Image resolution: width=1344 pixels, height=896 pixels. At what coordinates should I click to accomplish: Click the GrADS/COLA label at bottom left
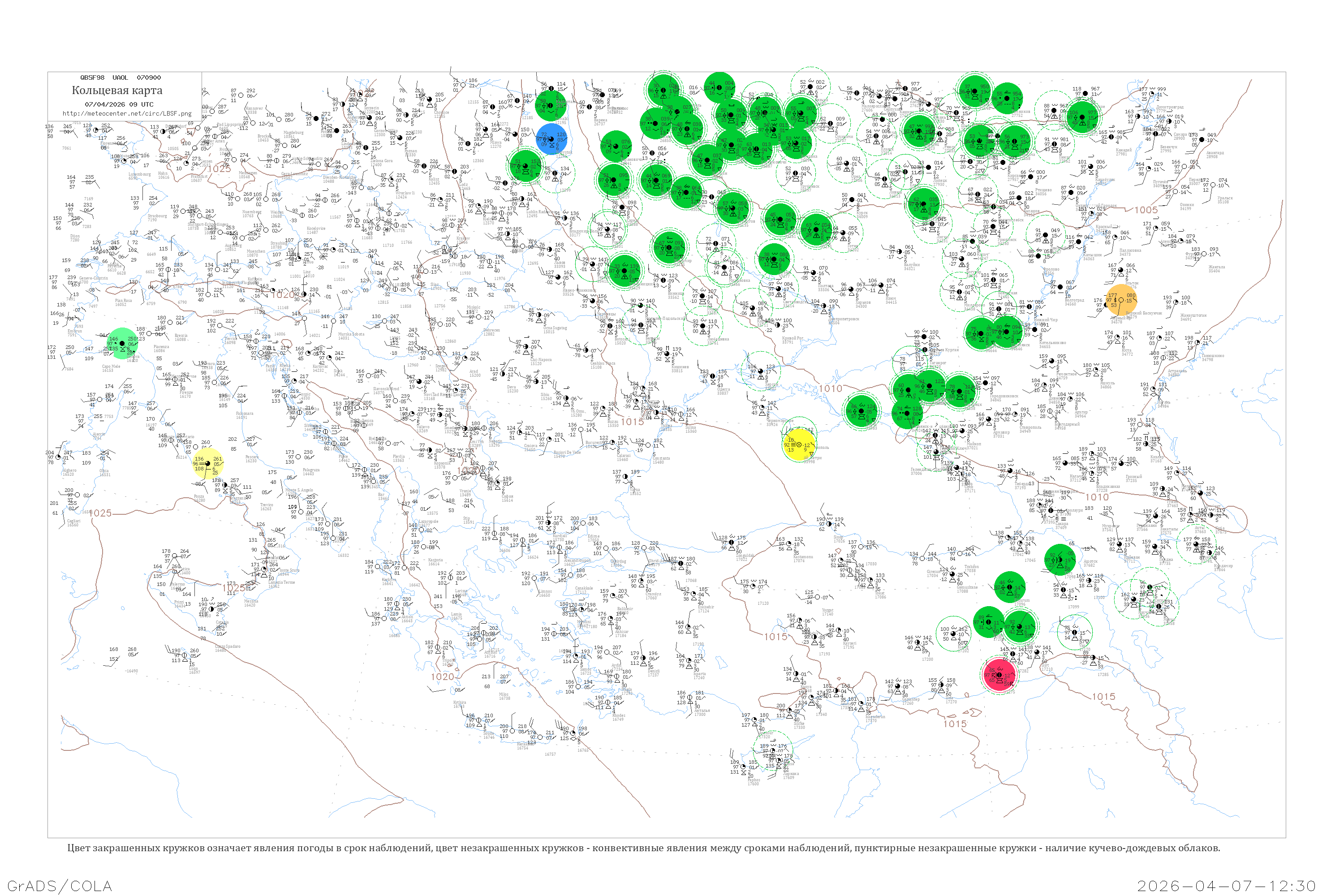pos(60,886)
